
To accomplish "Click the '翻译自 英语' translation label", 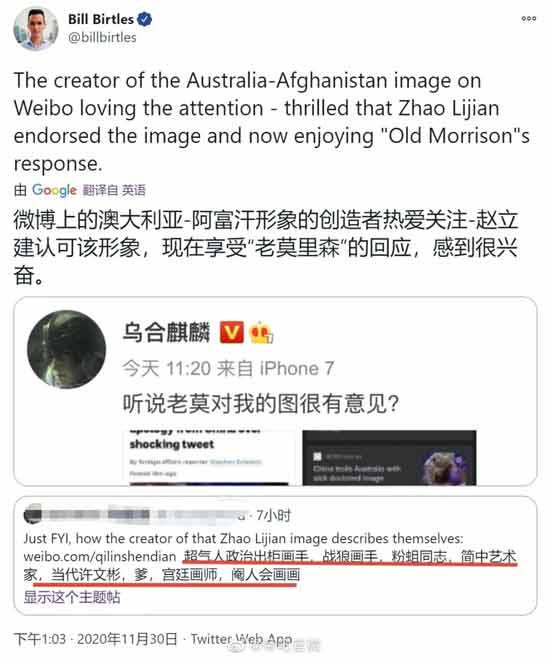I will pos(114,190).
